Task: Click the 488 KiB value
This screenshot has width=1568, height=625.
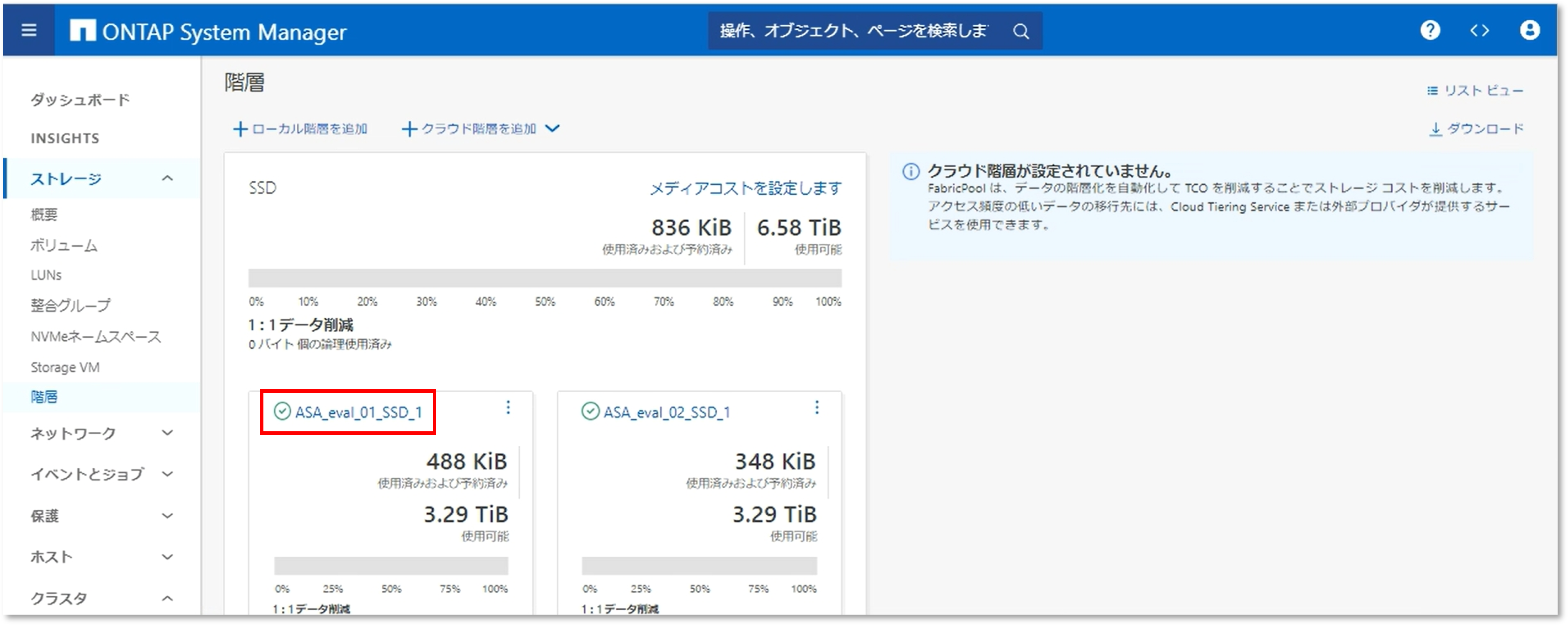Action: coord(466,461)
